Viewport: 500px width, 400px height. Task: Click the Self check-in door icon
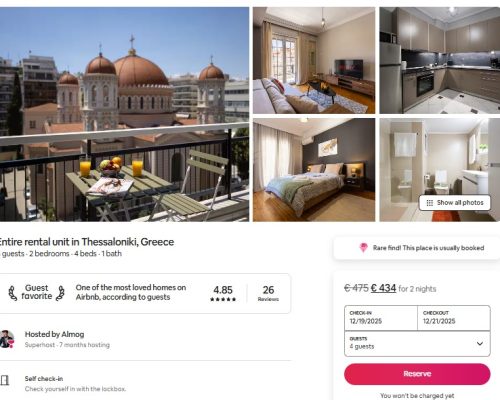tap(5, 380)
